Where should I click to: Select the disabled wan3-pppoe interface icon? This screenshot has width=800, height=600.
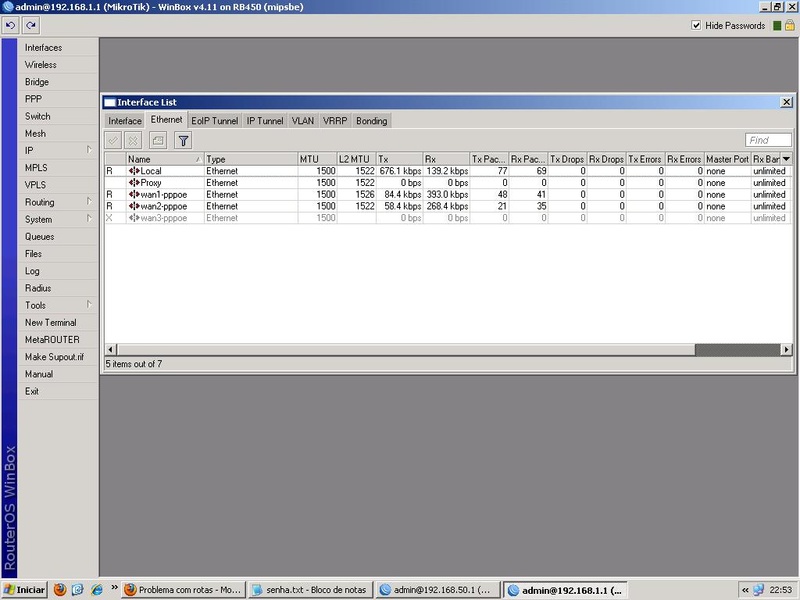pyautogui.click(x=134, y=218)
